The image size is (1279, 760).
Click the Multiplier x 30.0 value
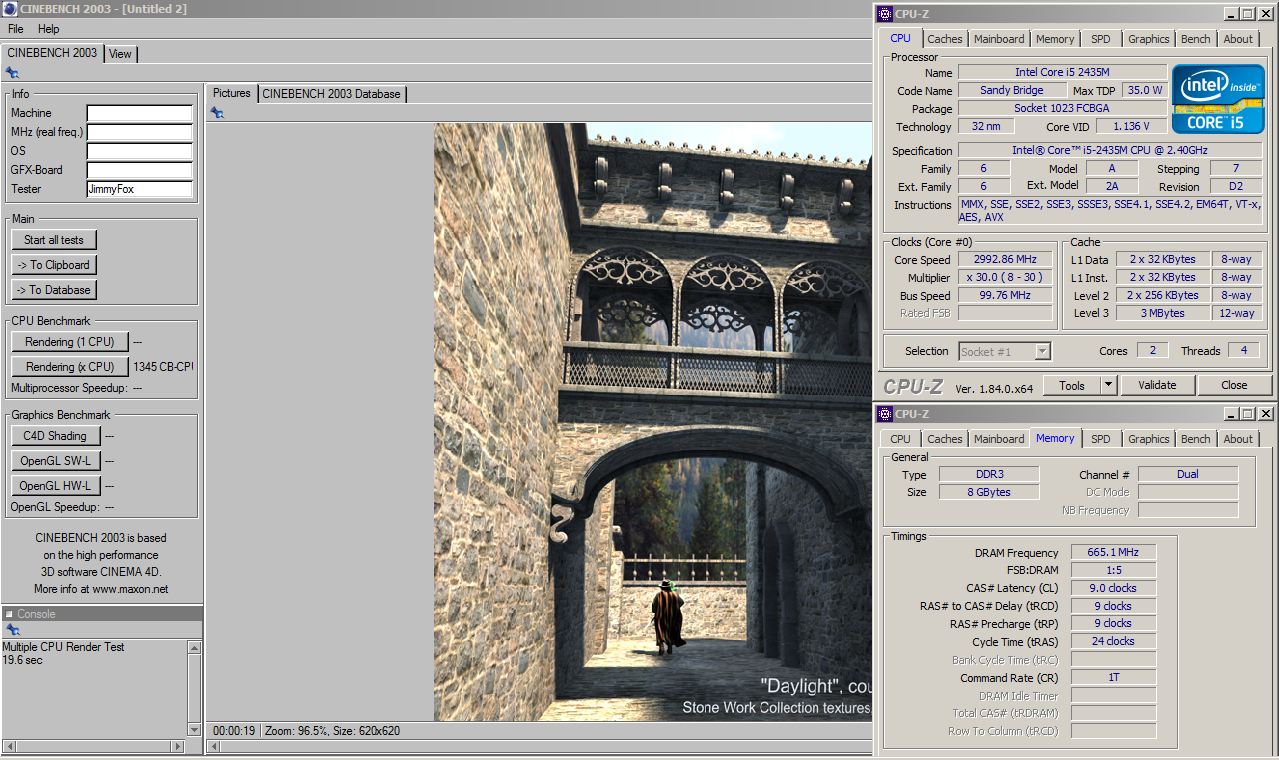click(1007, 278)
